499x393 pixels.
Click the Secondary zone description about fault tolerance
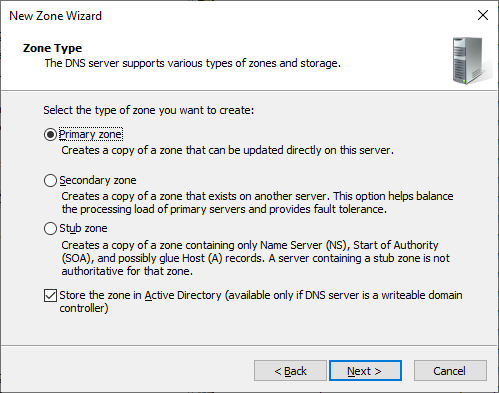257,203
